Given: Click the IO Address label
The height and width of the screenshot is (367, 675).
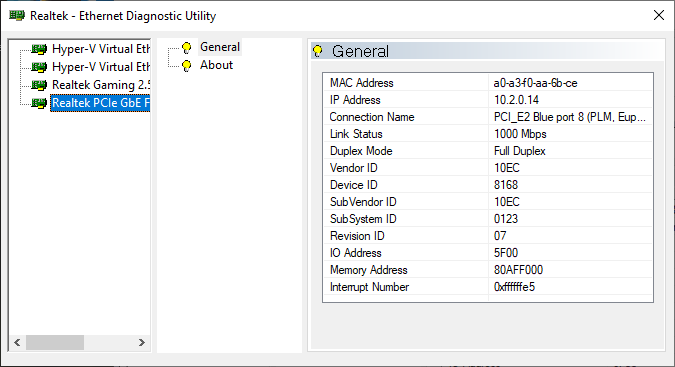Looking at the screenshot, I should 356,253.
